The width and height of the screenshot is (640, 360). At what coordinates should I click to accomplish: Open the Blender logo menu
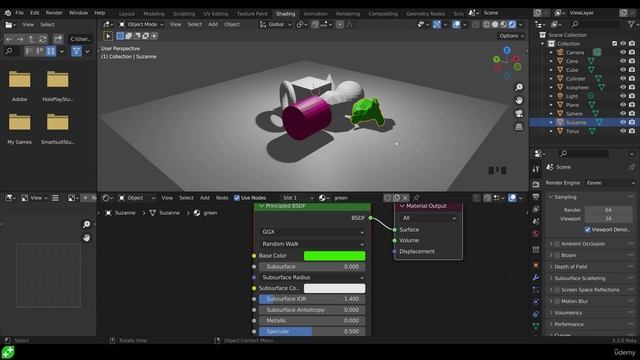(7, 13)
